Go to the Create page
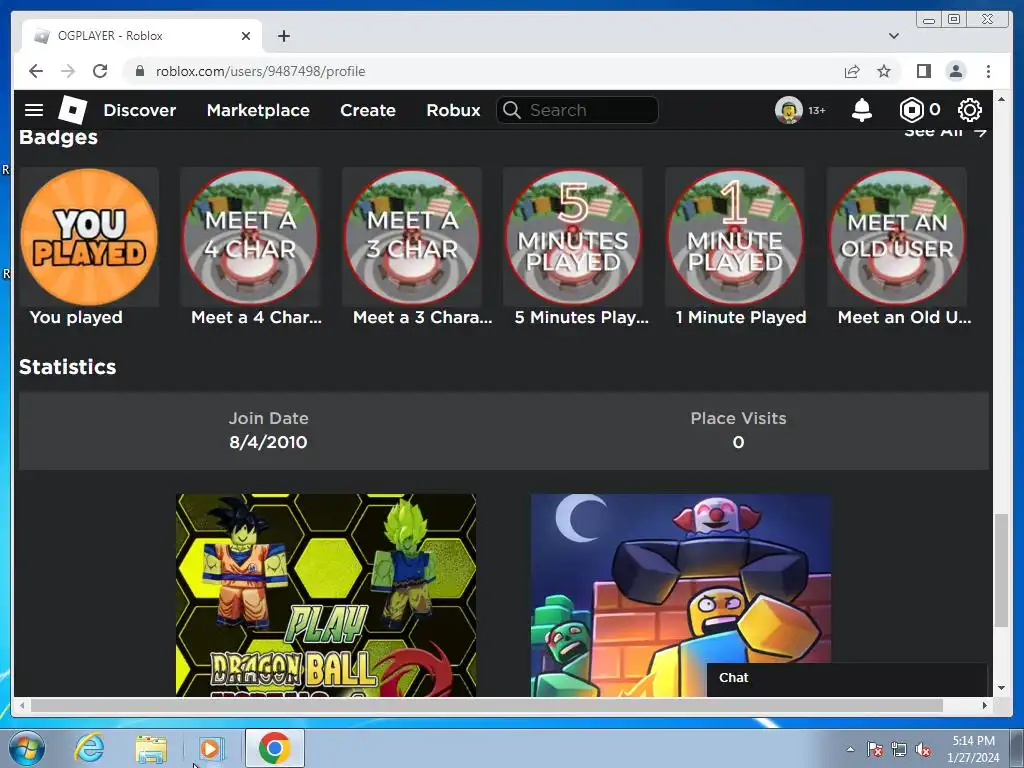The height and width of the screenshot is (768, 1024). (368, 110)
